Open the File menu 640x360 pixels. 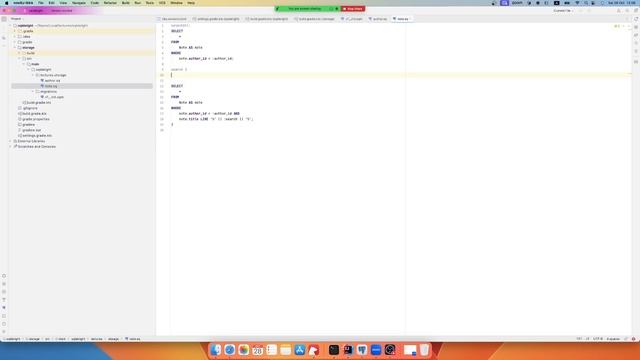coord(40,3)
